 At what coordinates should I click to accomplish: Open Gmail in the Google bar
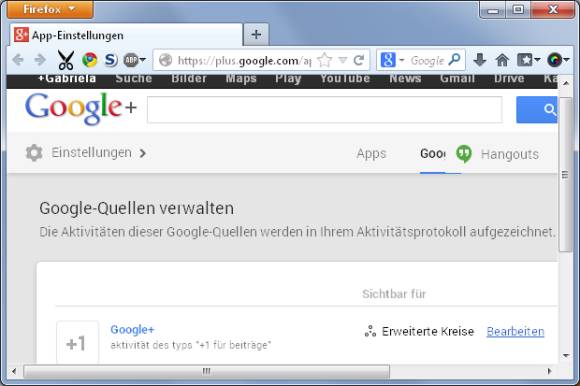[x=457, y=78]
